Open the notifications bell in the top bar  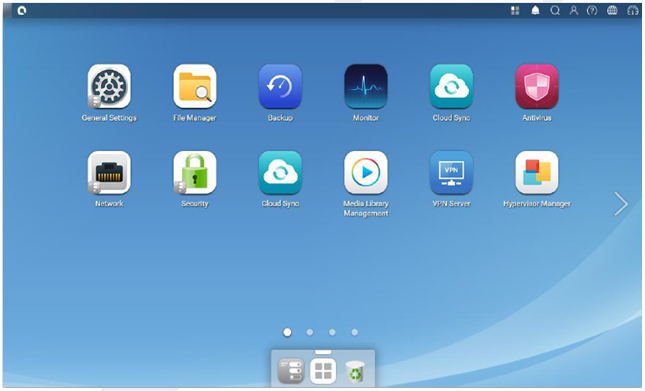[535, 11]
